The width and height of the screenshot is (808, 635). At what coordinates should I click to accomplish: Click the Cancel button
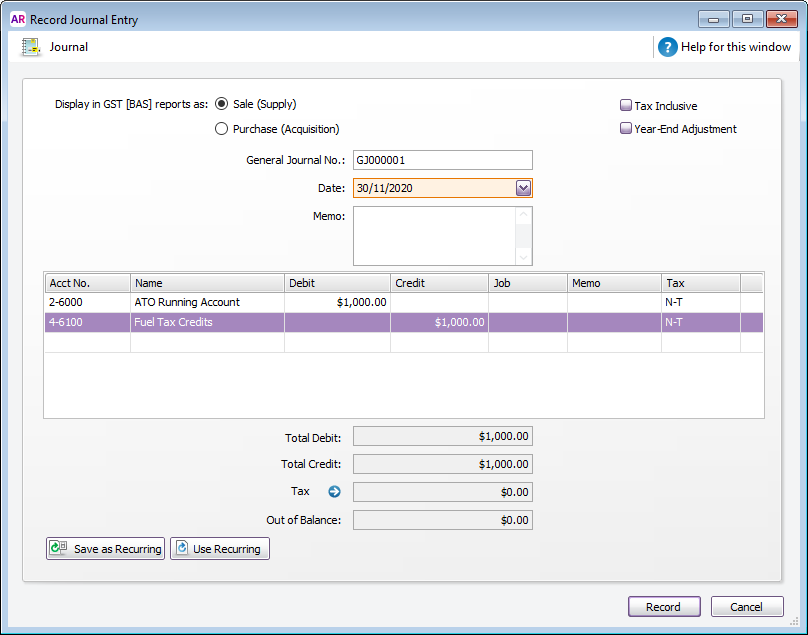tap(747, 606)
